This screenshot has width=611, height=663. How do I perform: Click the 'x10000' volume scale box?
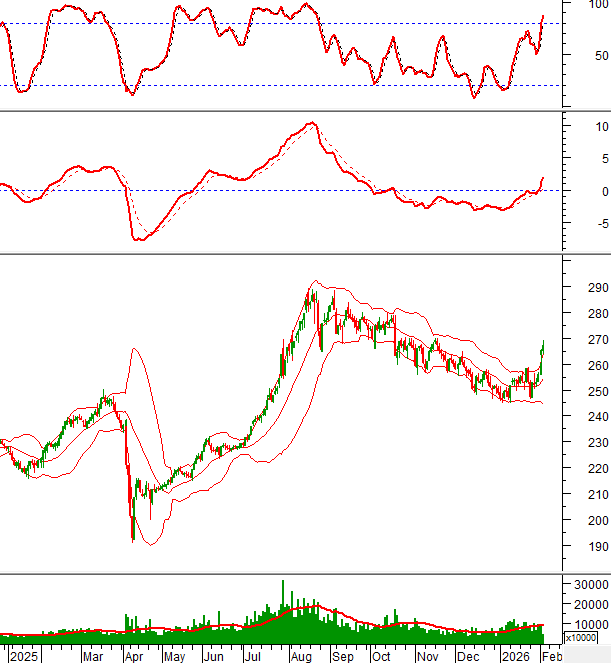581,637
